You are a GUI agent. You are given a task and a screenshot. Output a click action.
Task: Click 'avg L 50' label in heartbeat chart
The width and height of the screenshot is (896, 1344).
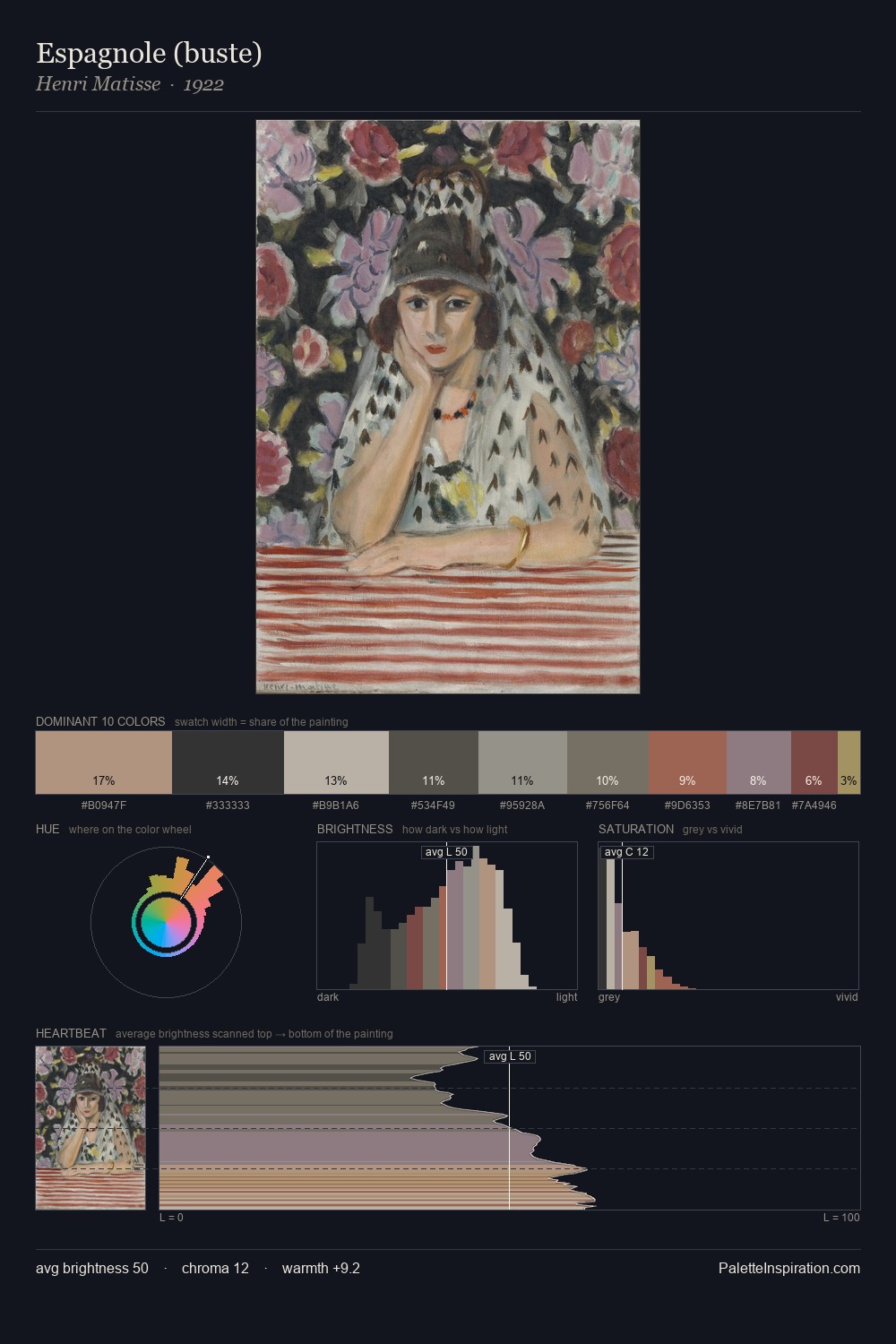point(510,1056)
